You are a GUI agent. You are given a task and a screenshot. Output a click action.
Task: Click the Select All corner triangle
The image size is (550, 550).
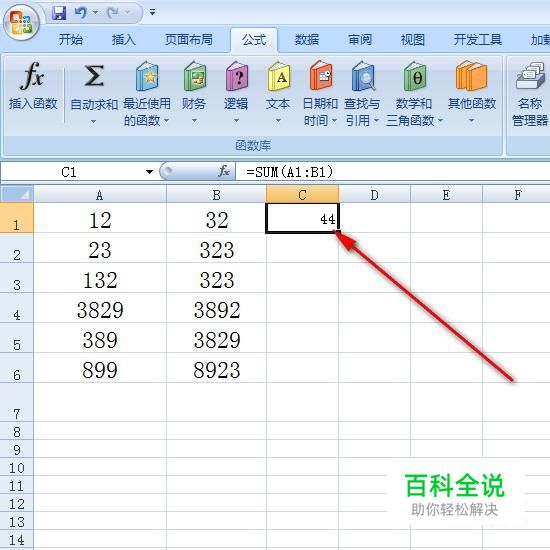pos(17,194)
